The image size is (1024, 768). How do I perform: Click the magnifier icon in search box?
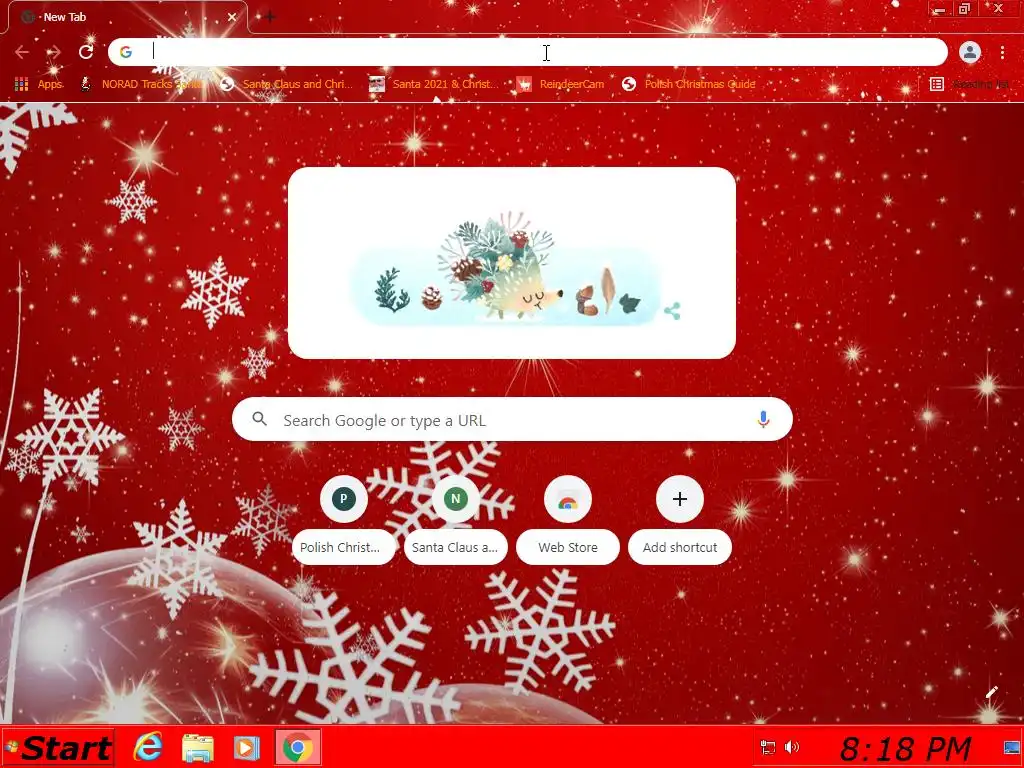(x=259, y=419)
